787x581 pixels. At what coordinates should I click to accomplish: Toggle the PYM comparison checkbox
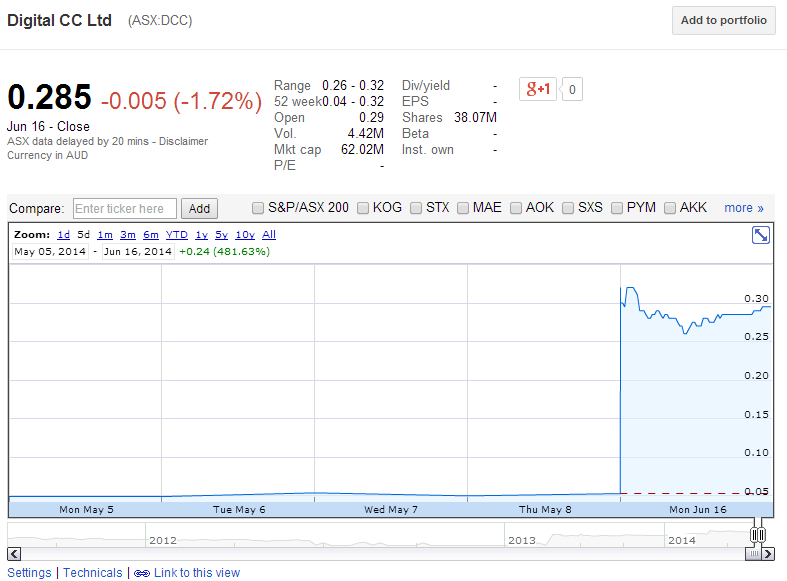tap(616, 208)
